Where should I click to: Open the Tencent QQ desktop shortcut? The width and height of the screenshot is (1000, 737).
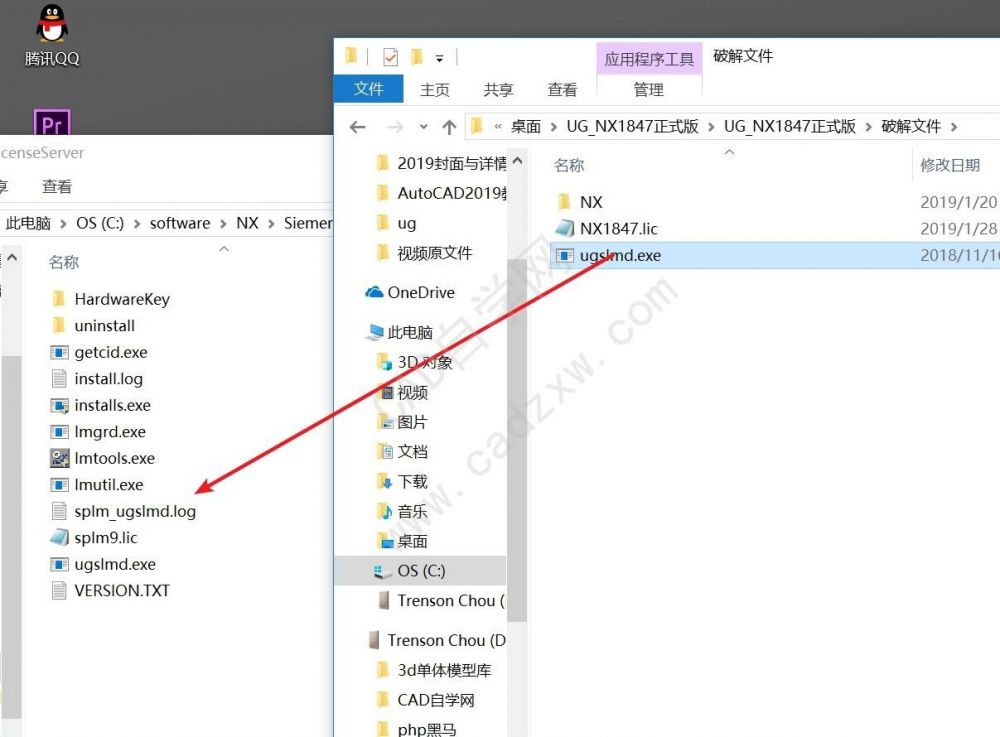click(x=52, y=36)
